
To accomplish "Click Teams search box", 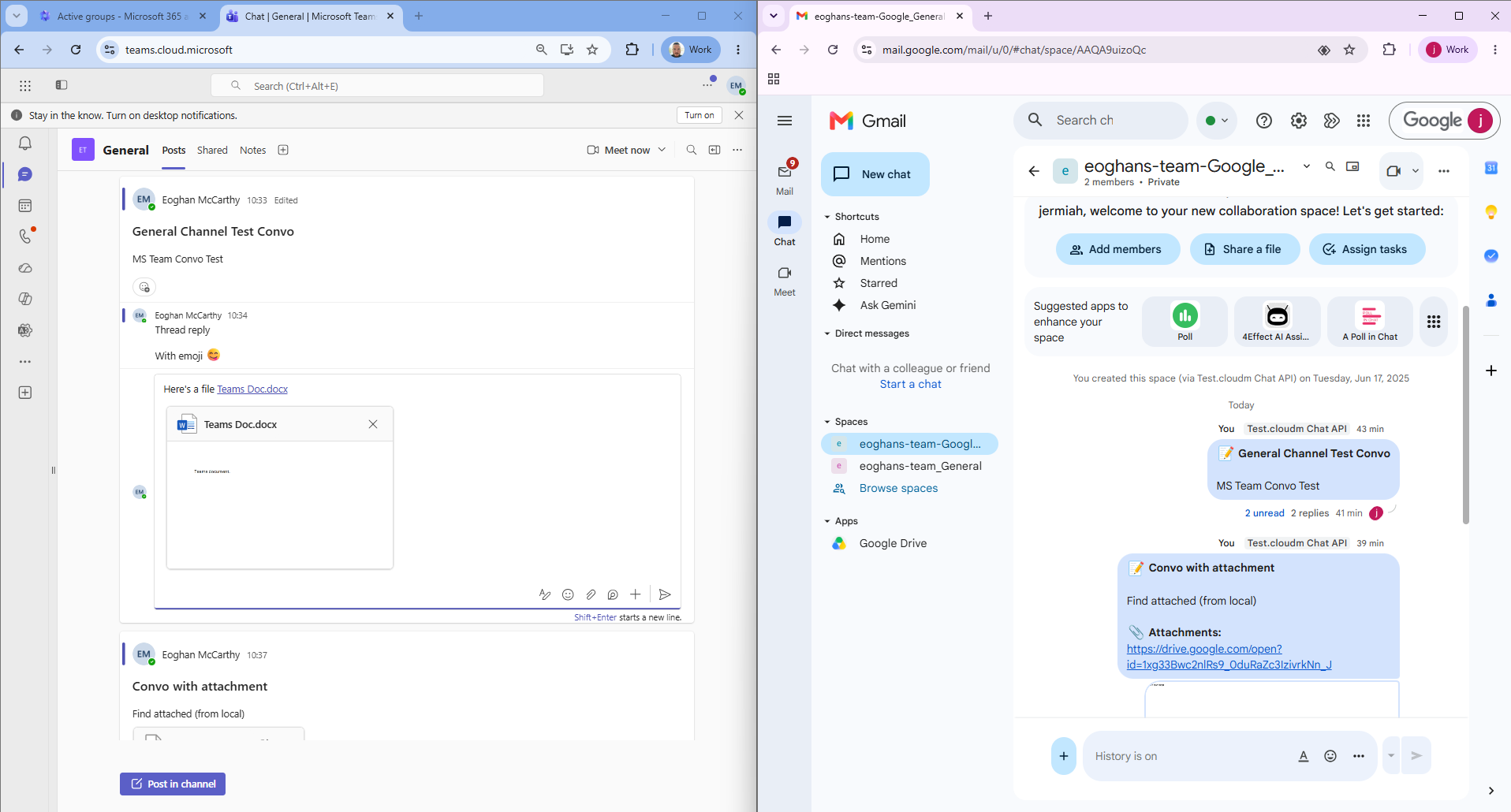I will [378, 85].
